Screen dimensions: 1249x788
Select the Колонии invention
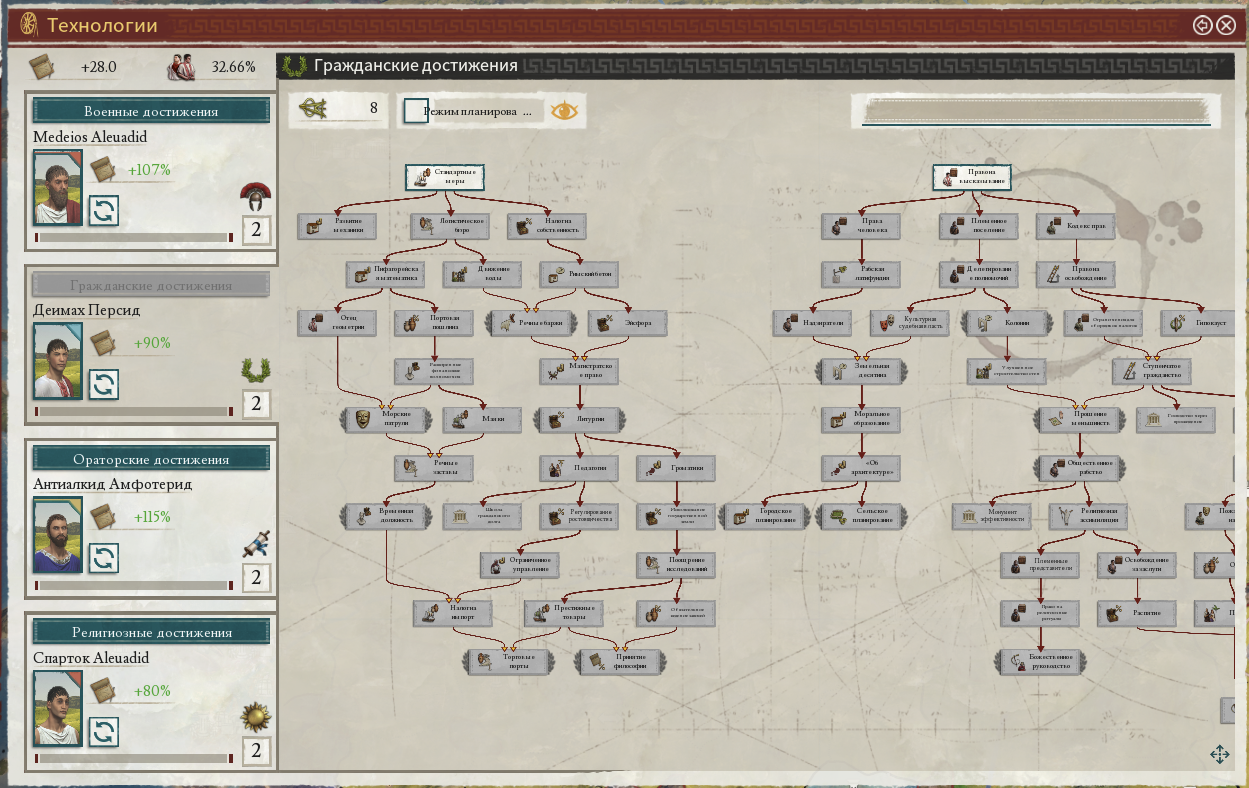tap(1005, 323)
